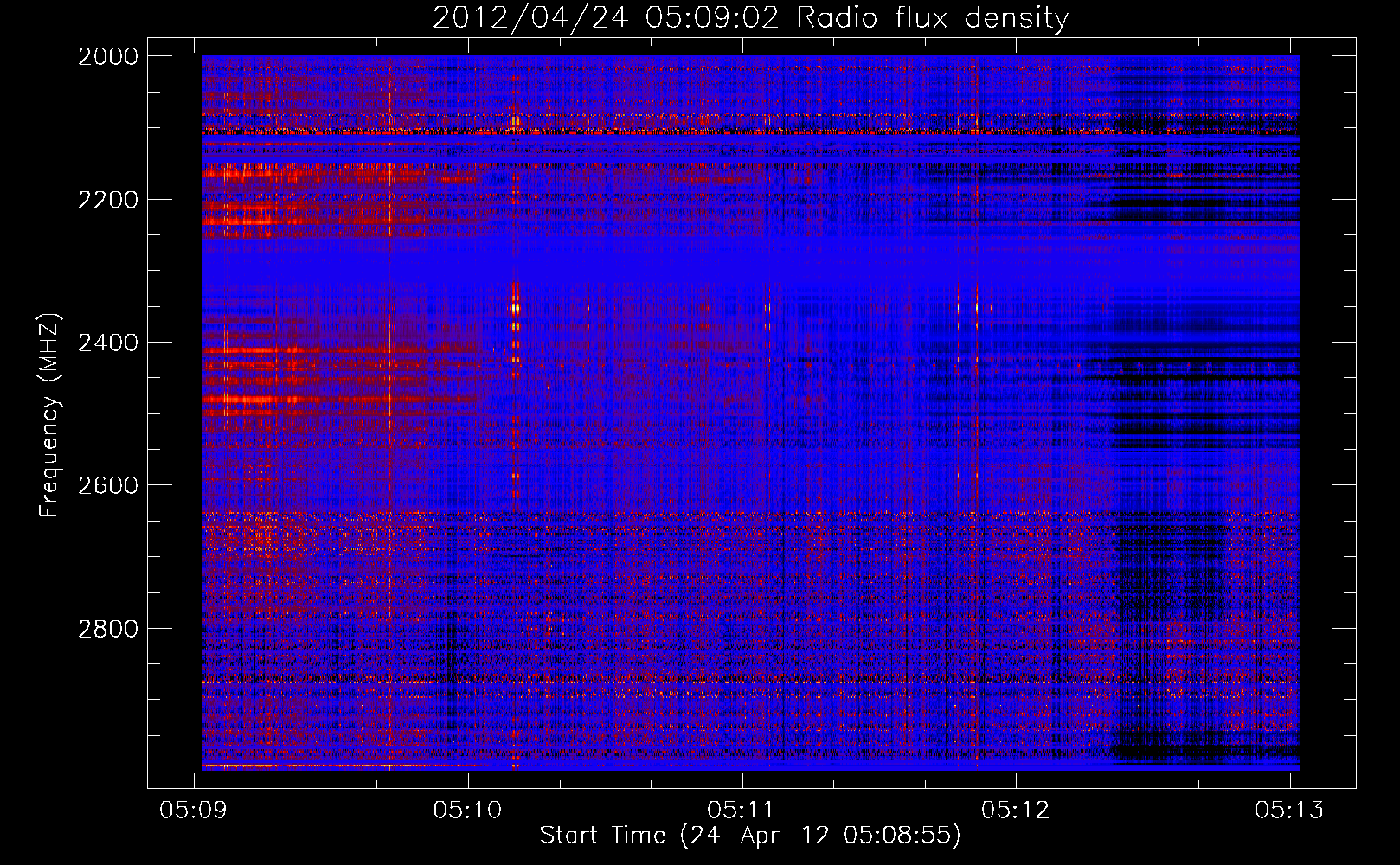Screen dimensions: 1400x865
Task: Click the 05:10 time tick label
Action: click(468, 810)
